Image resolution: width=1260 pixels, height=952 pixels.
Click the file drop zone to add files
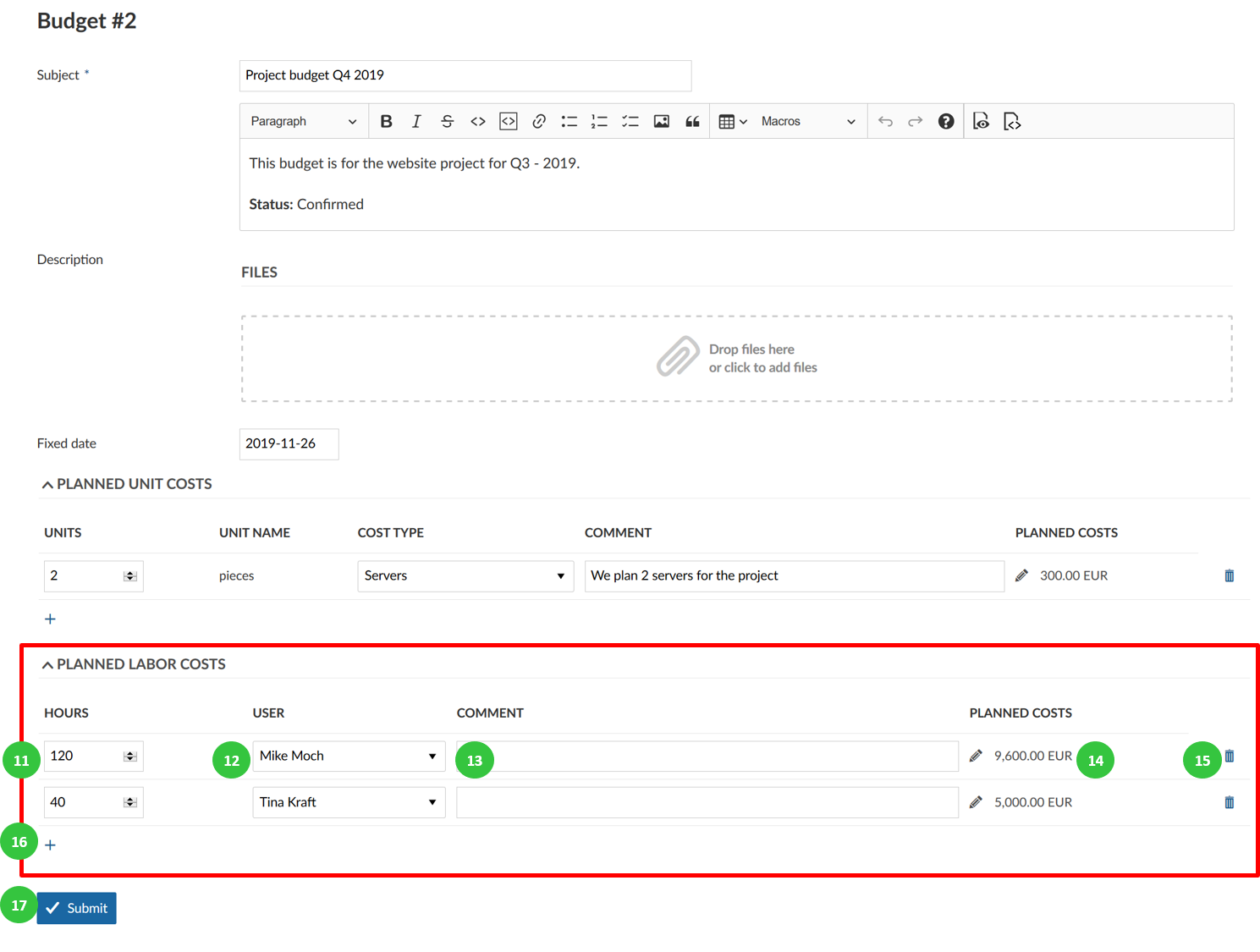736,359
